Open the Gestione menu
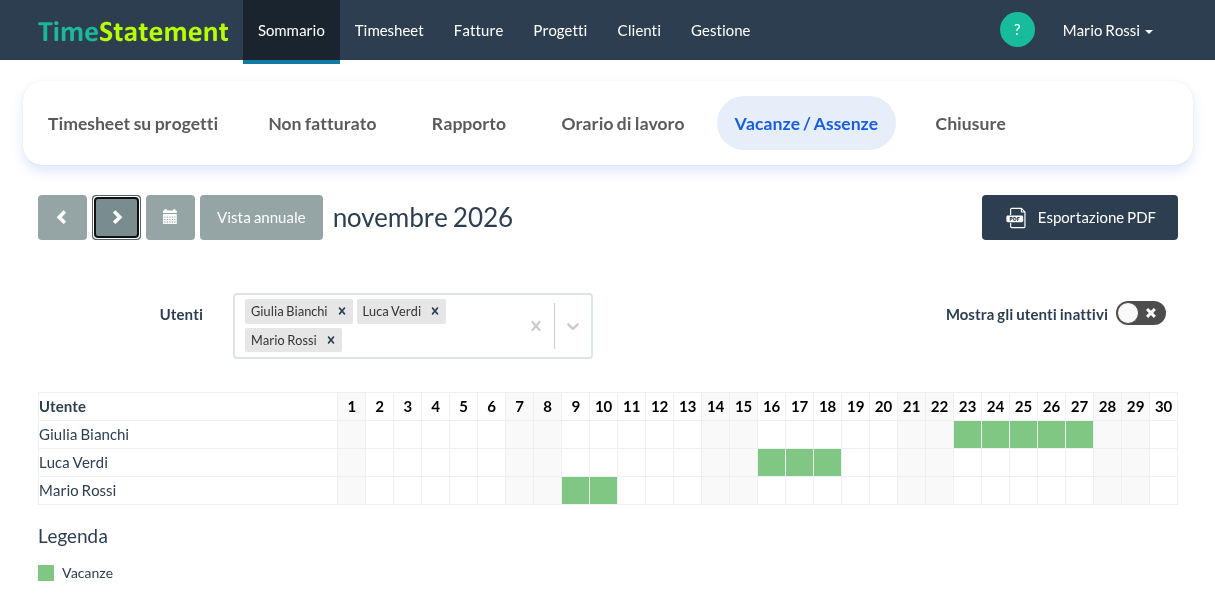The height and width of the screenshot is (610, 1215). (x=720, y=30)
